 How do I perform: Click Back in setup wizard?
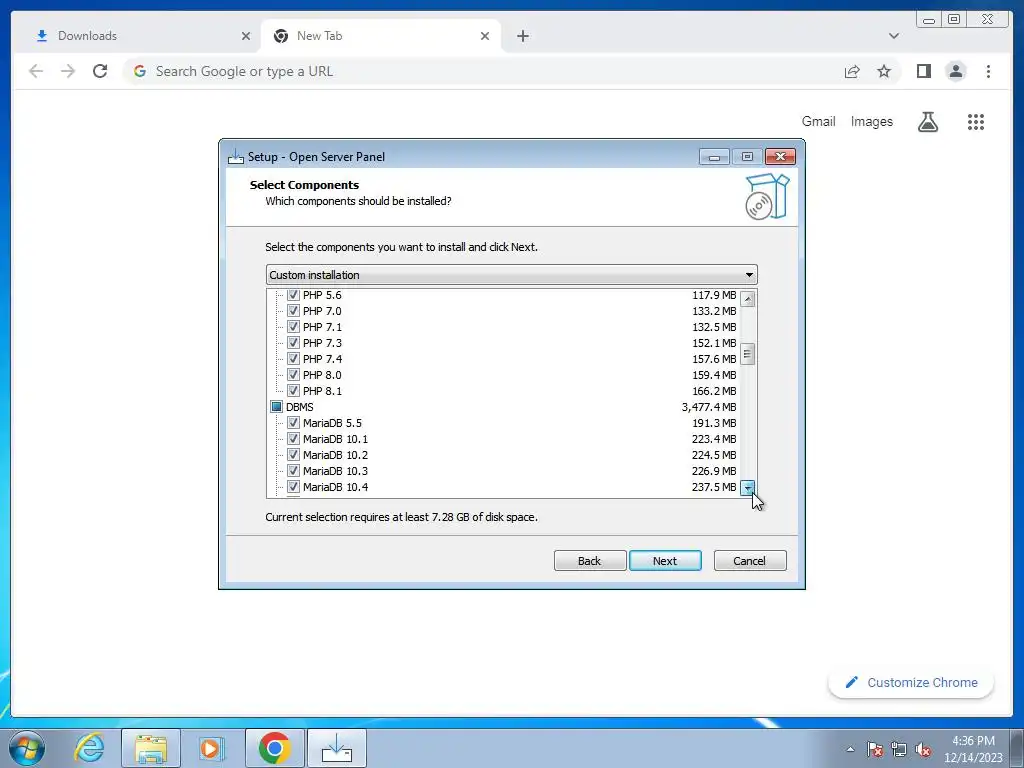(589, 560)
